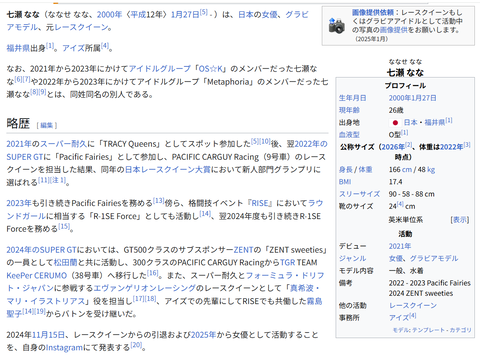Screen dimensions: 480x361
Task: Open 2024年のSUPER GT link
Action: click(41, 250)
